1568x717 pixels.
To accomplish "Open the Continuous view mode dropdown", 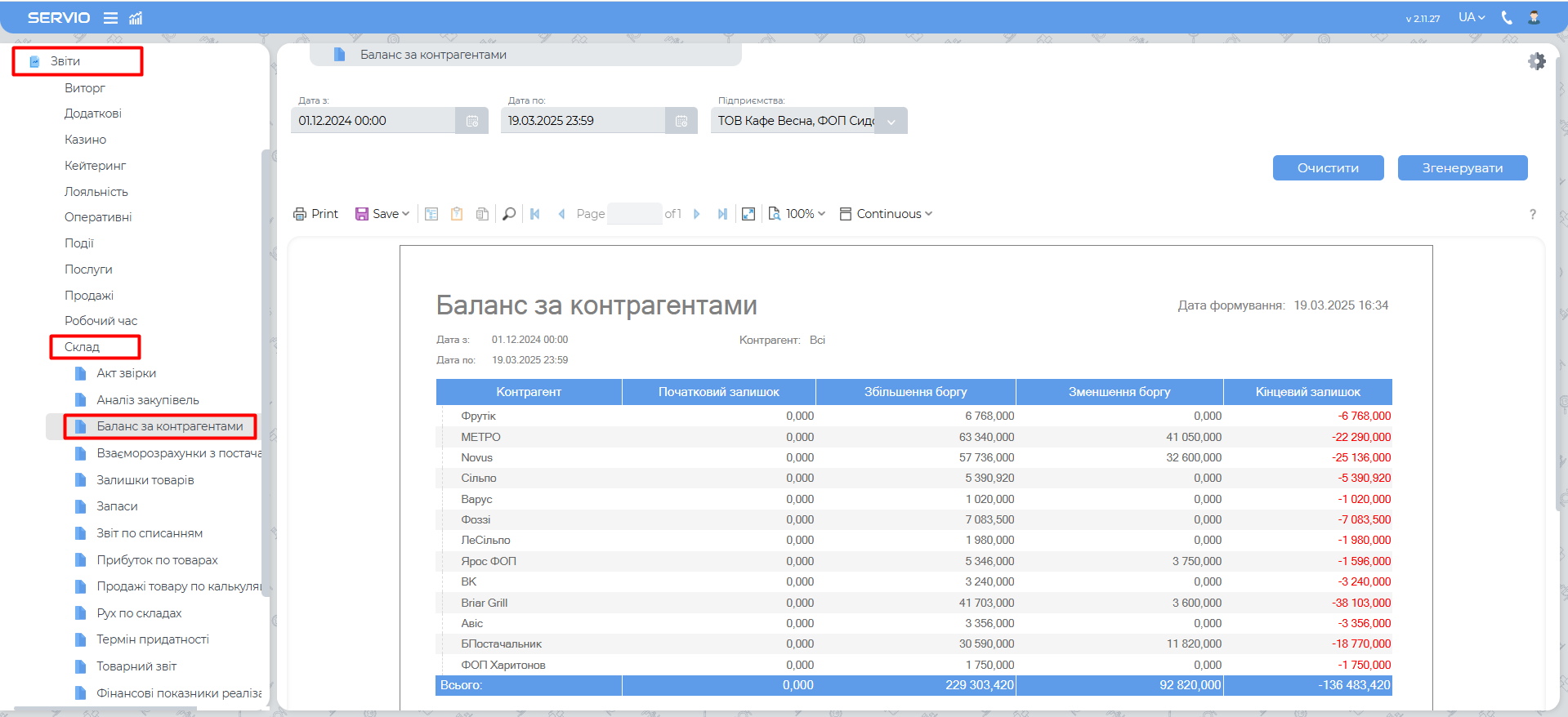I will (887, 214).
